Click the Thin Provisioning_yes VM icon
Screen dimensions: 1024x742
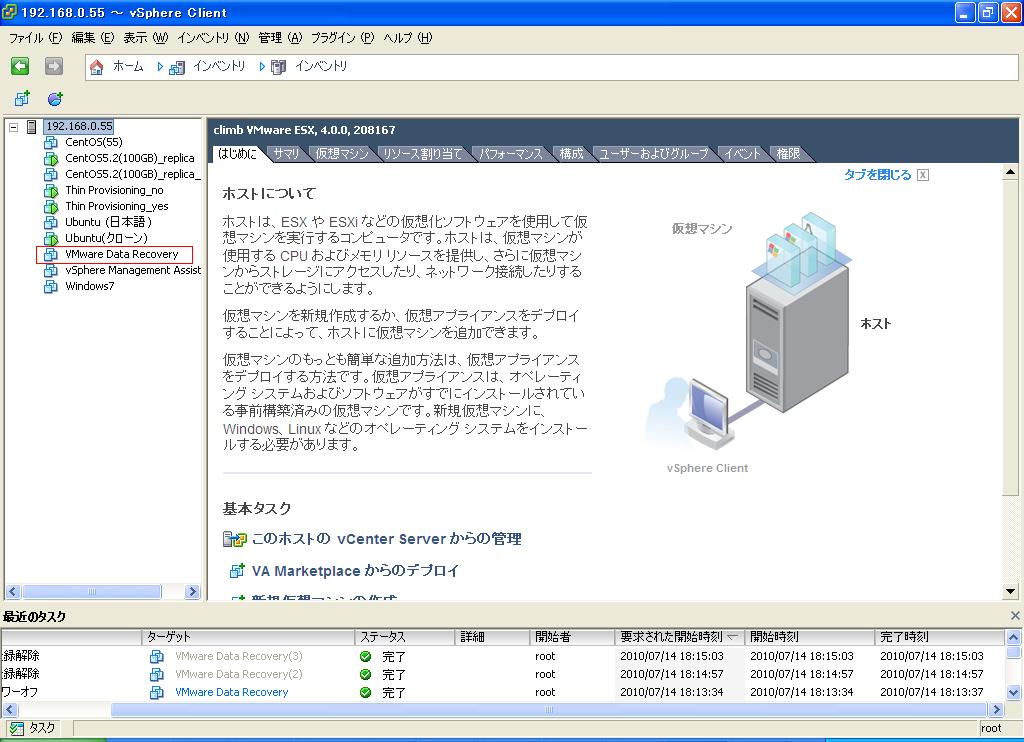pos(51,206)
